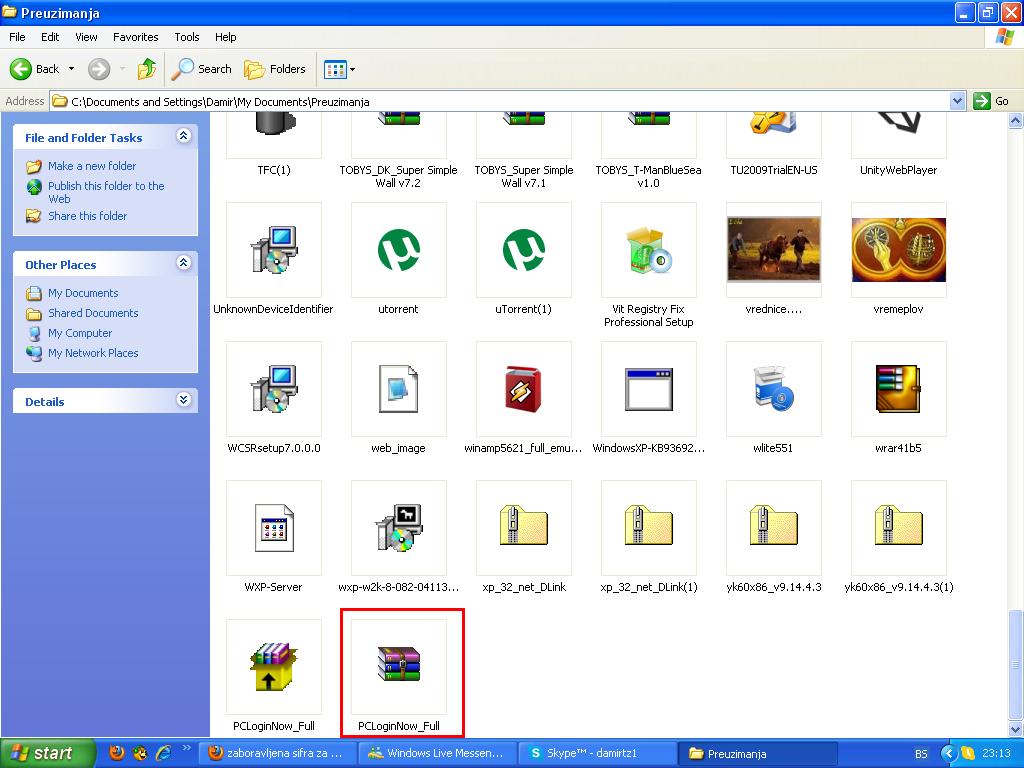Go to My Documents link
Viewport: 1024px width, 768px height.
pyautogui.click(x=83, y=293)
